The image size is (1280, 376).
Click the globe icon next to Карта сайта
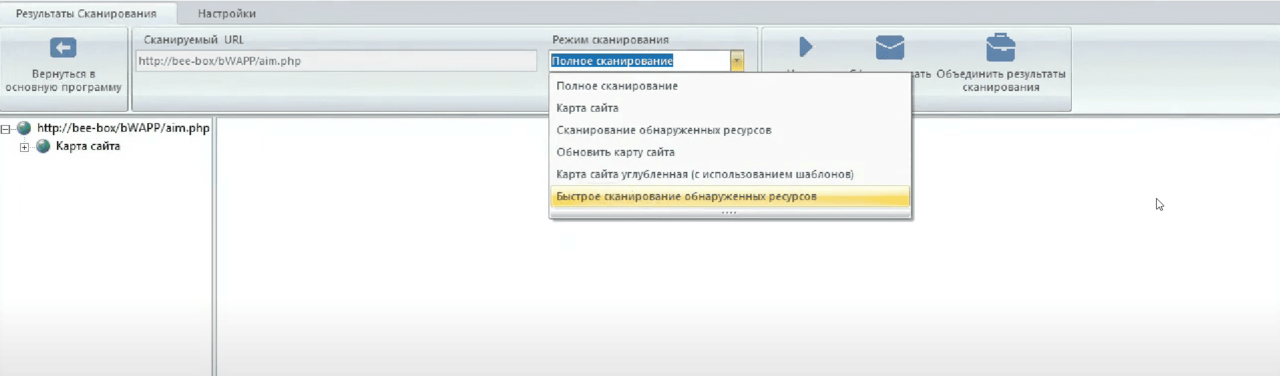[x=43, y=147]
